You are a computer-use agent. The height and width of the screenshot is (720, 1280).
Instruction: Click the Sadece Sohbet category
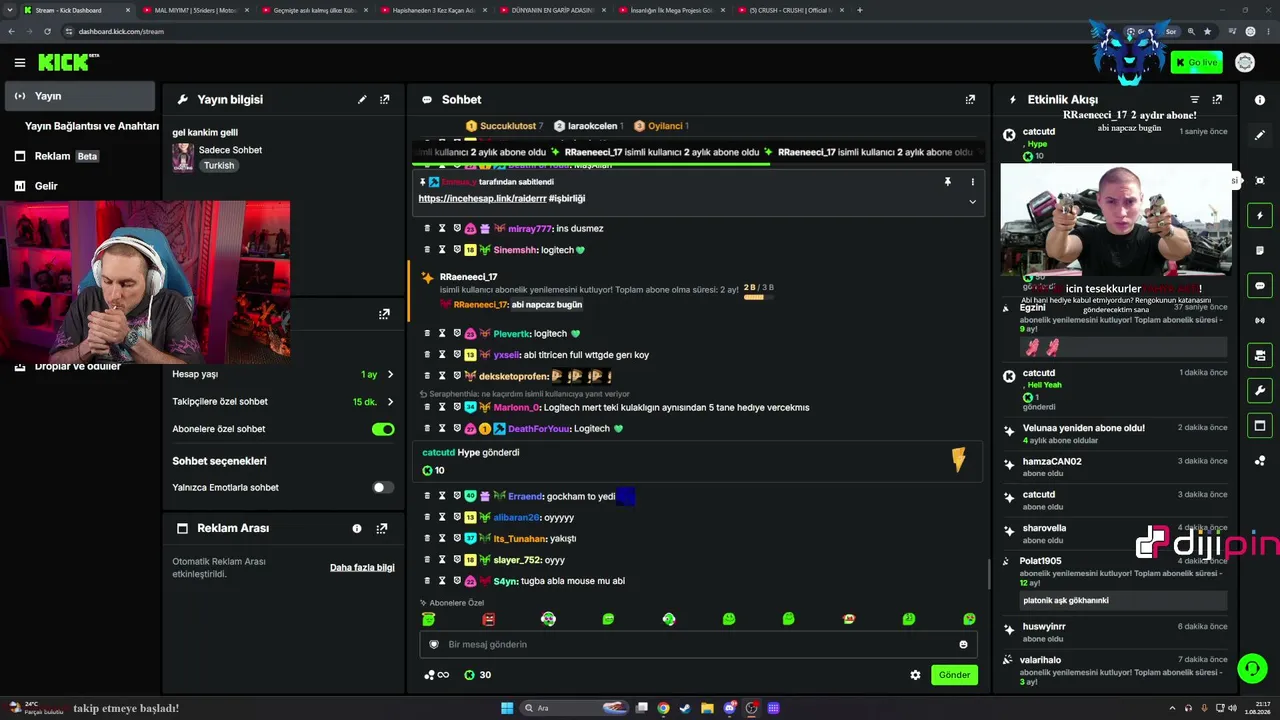(230, 150)
